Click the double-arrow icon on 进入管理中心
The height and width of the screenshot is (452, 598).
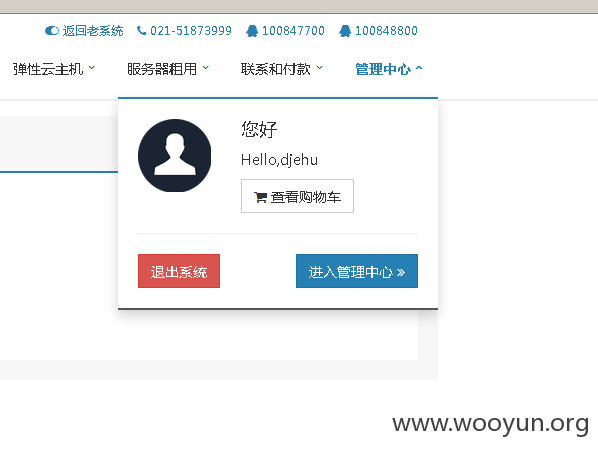400,272
